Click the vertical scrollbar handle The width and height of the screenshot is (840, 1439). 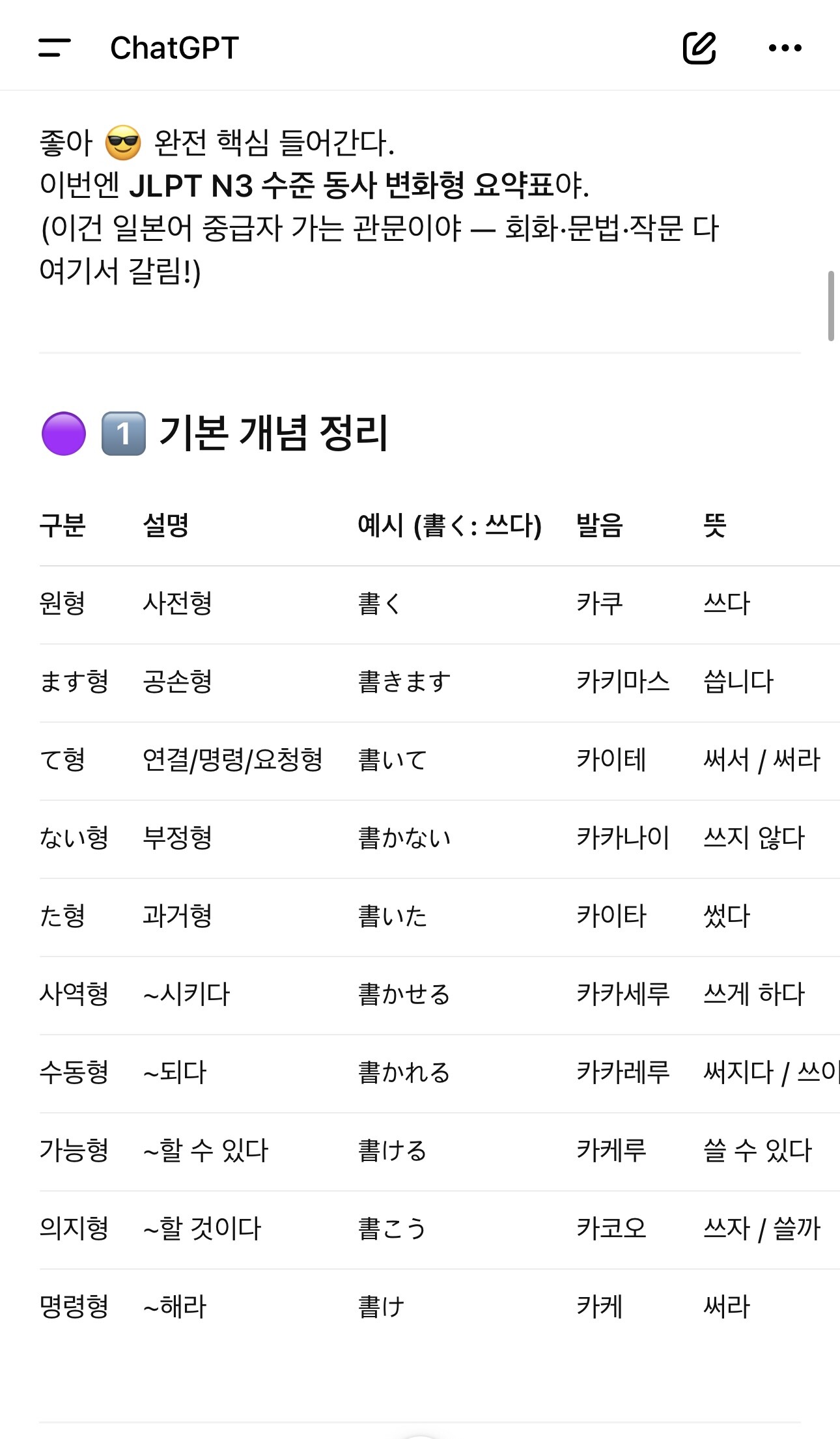point(831,306)
